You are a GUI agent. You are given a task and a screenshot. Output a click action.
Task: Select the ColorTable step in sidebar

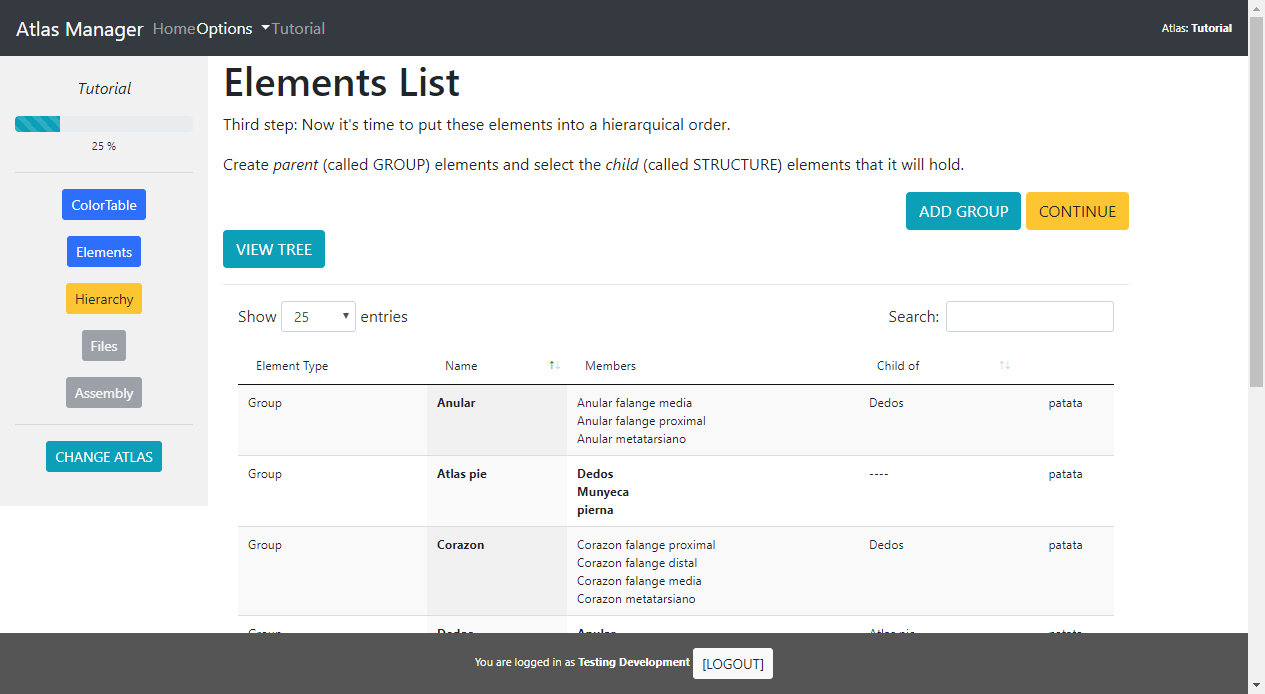tap(104, 205)
